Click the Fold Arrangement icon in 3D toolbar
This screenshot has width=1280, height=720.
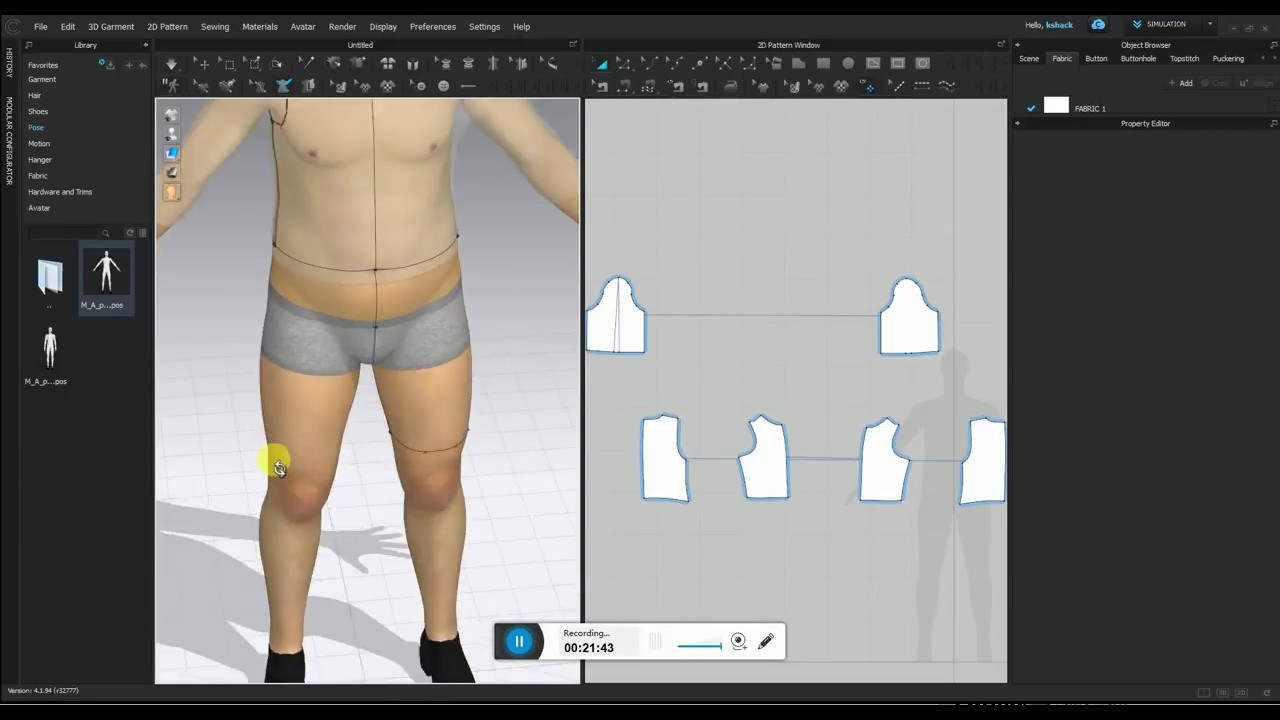click(412, 64)
